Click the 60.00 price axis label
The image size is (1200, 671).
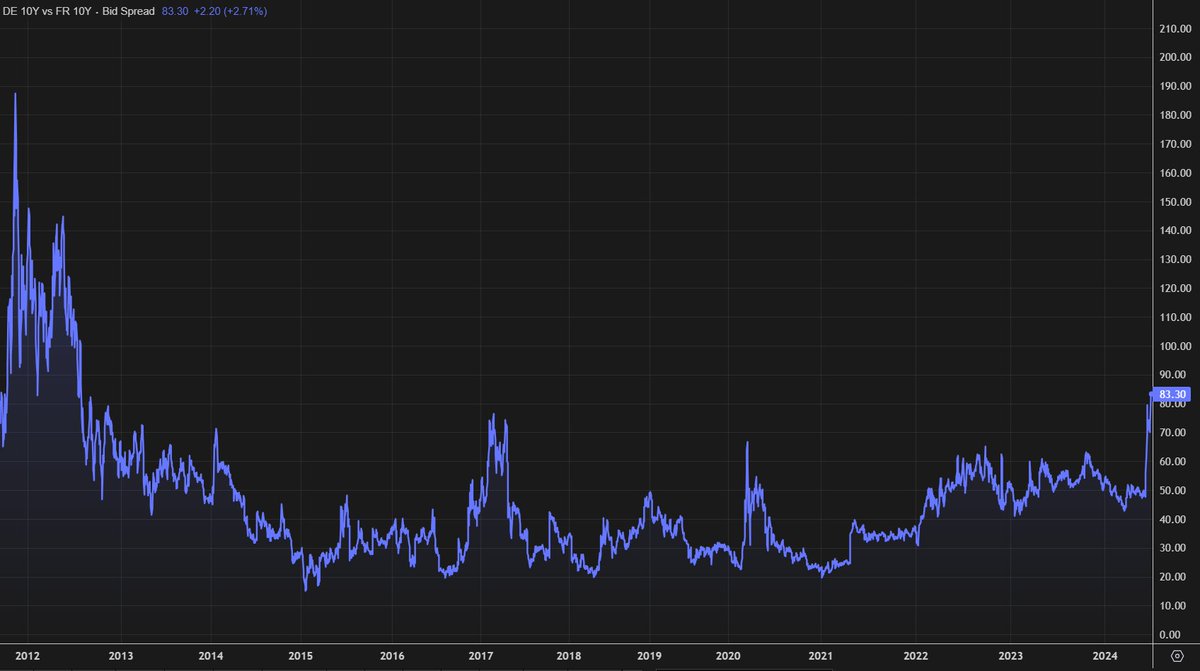pos(1175,462)
